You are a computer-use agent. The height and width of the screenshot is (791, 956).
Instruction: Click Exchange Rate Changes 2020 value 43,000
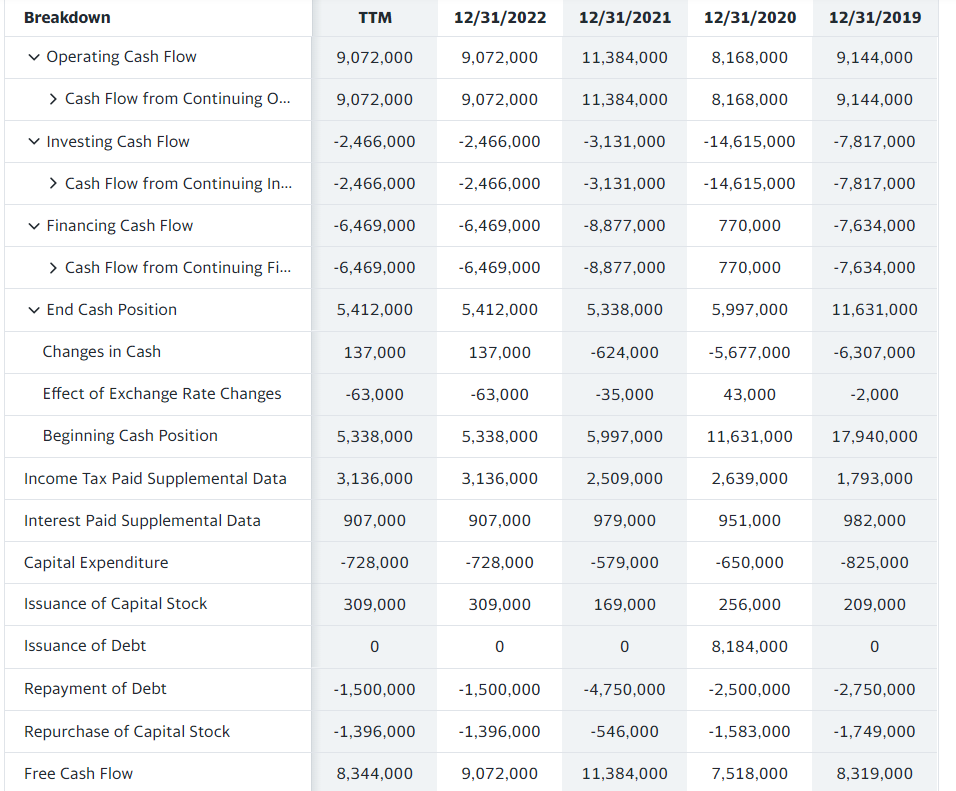coord(750,395)
